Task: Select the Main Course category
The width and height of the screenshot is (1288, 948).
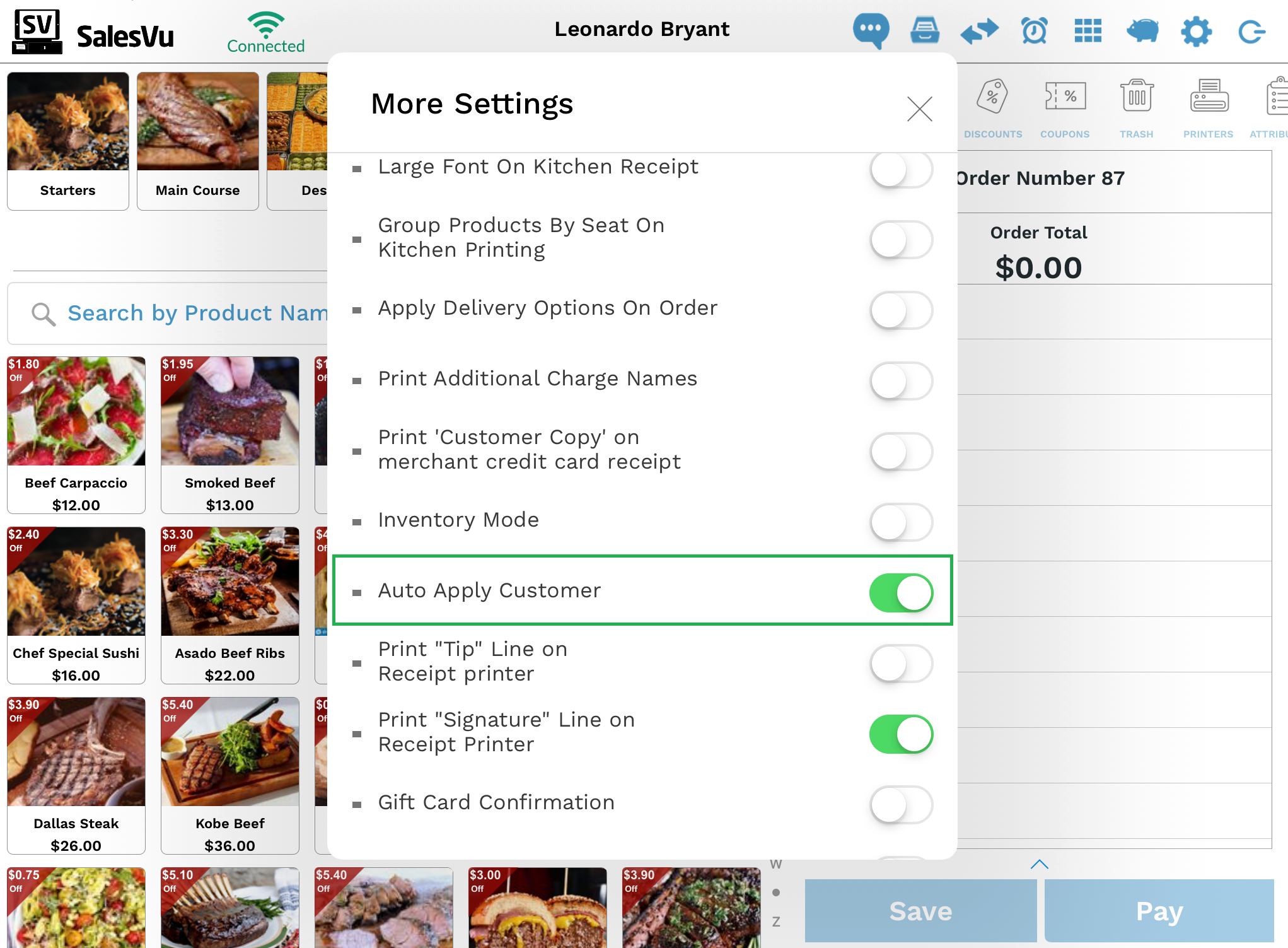Action: coord(198,141)
